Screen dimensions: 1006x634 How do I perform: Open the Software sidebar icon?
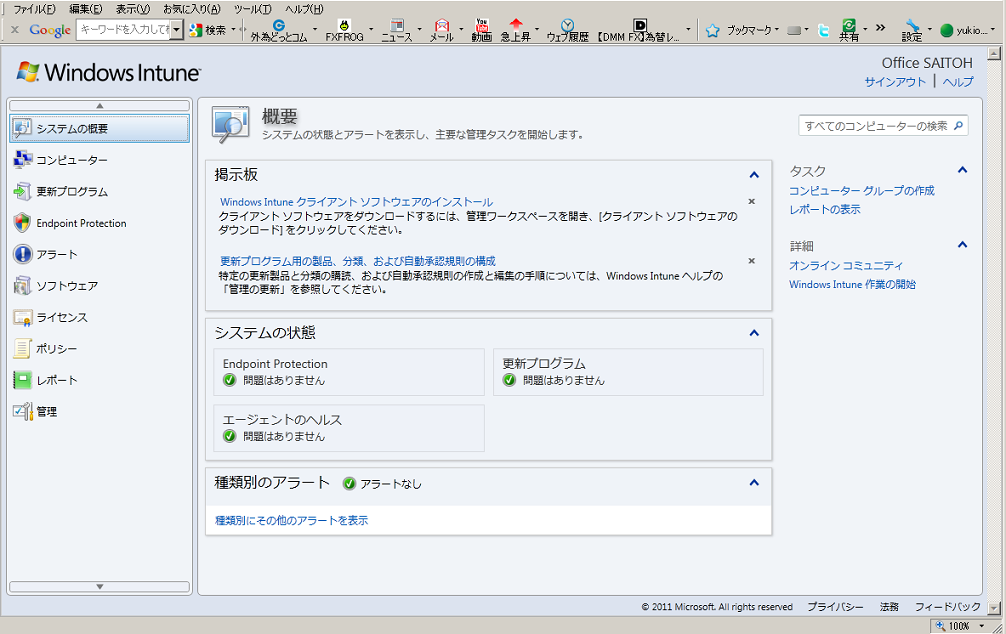tap(22, 286)
